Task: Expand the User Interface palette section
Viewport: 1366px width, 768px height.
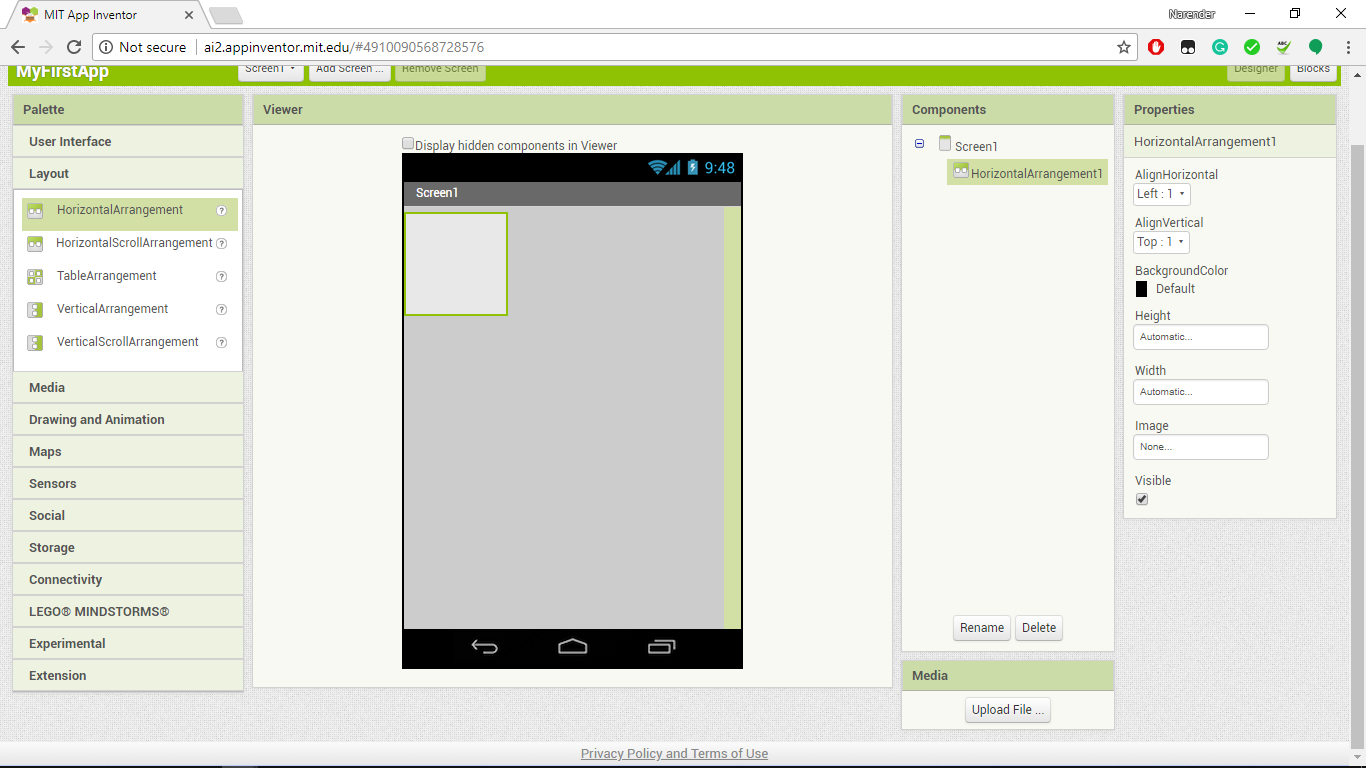Action: 128,142
